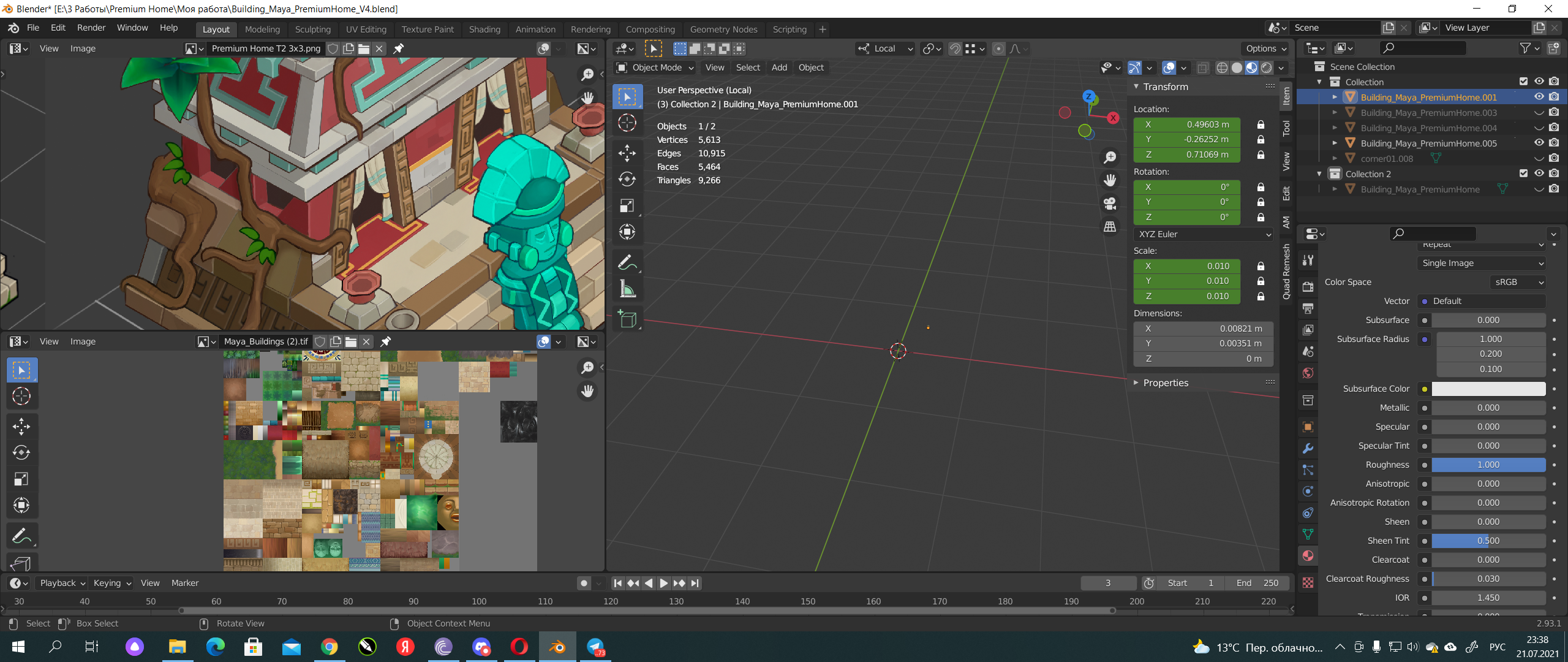Image resolution: width=1568 pixels, height=662 pixels.
Task: Select the Annotate tool in 3D viewport
Action: click(627, 262)
